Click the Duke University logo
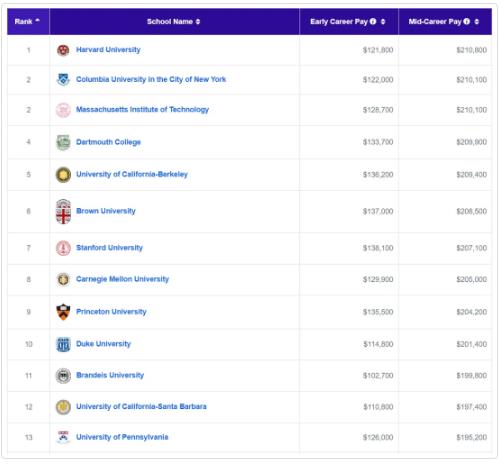 [63, 344]
